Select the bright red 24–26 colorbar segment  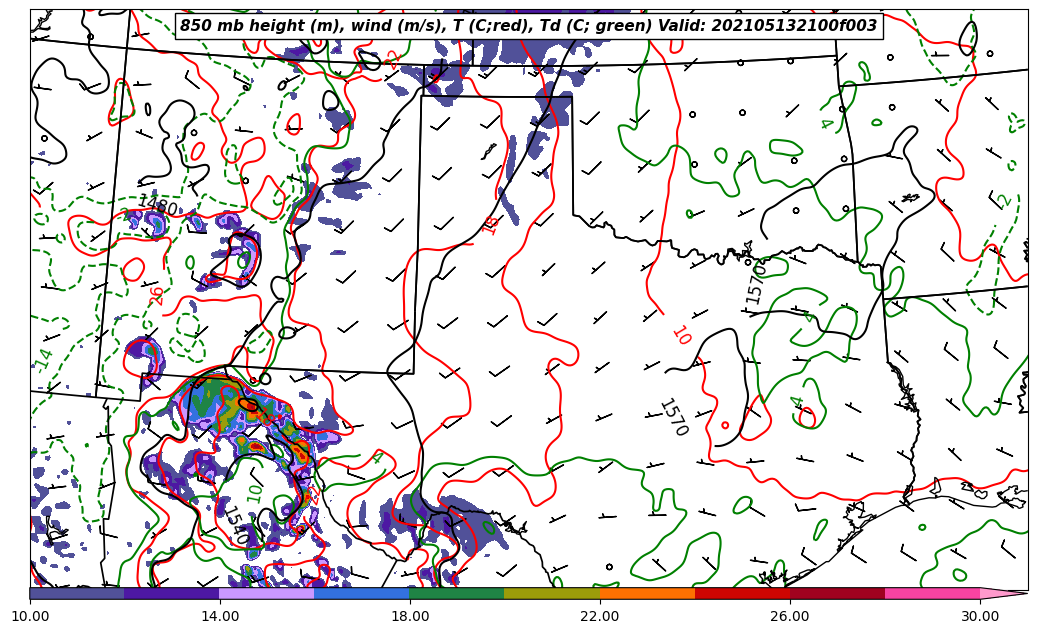[742, 593]
